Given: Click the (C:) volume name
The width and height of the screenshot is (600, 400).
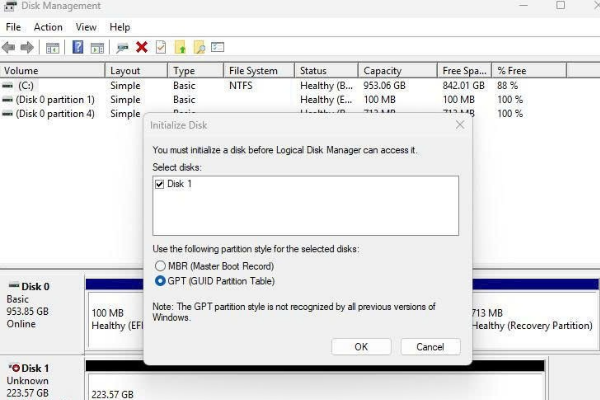Looking at the screenshot, I should 26,86.
